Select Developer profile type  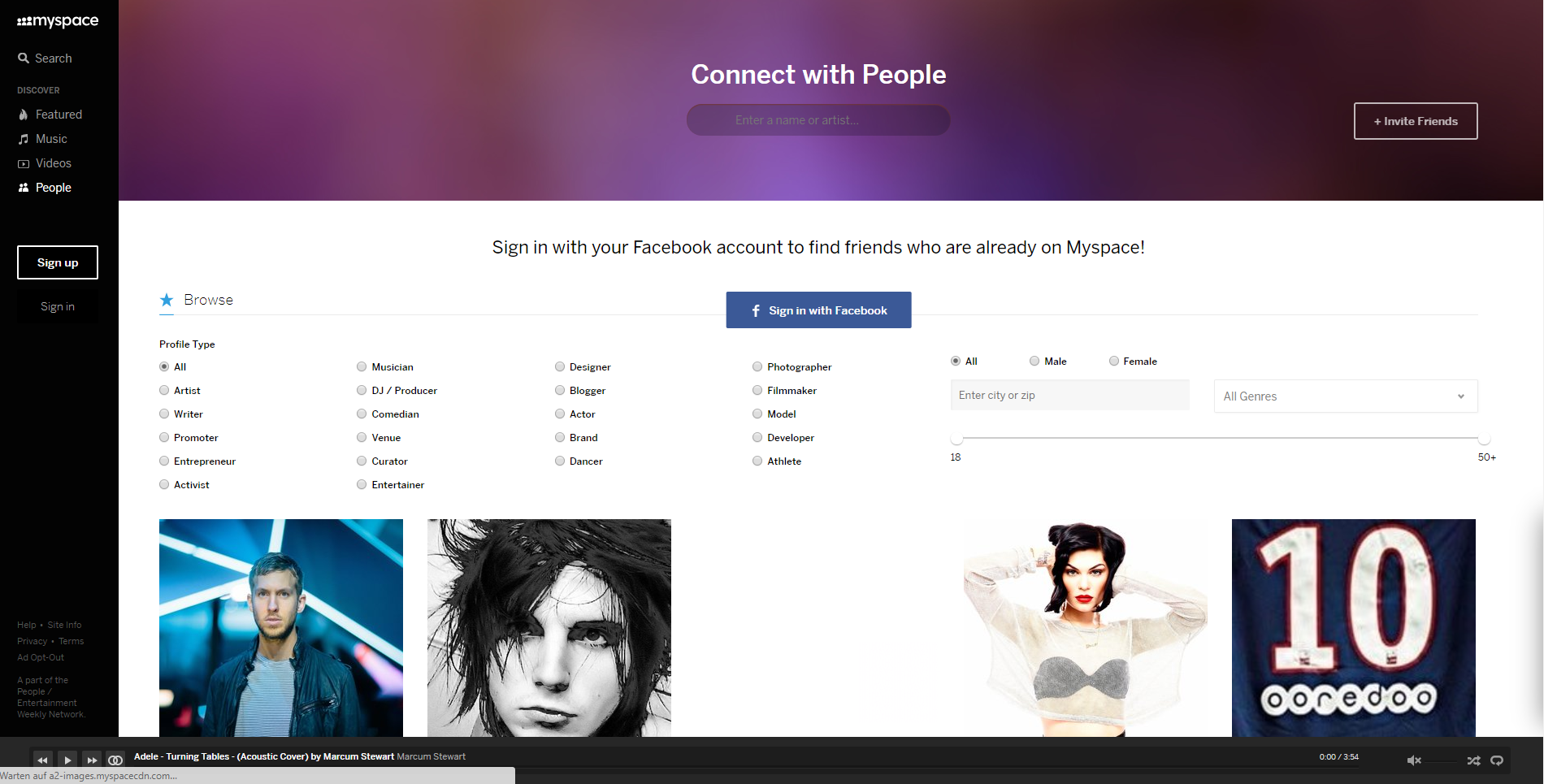pos(757,438)
